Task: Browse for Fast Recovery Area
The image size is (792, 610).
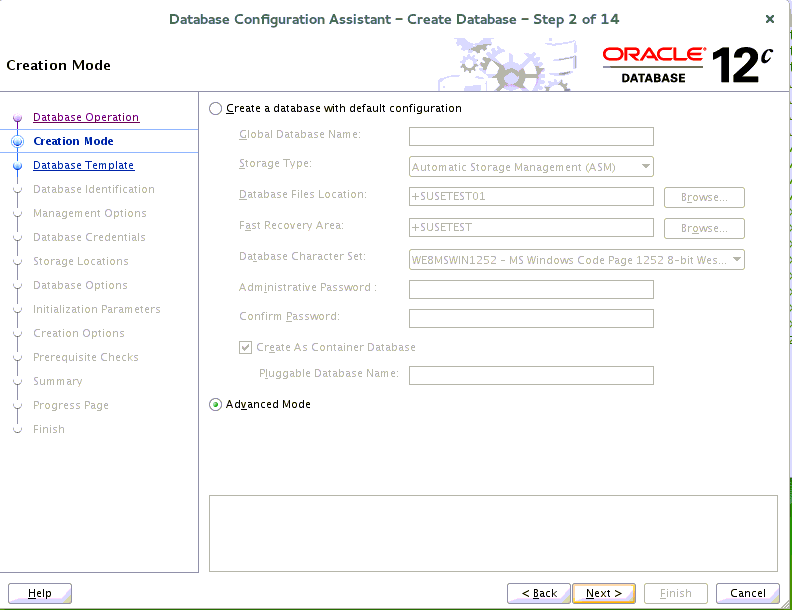Action: (704, 229)
